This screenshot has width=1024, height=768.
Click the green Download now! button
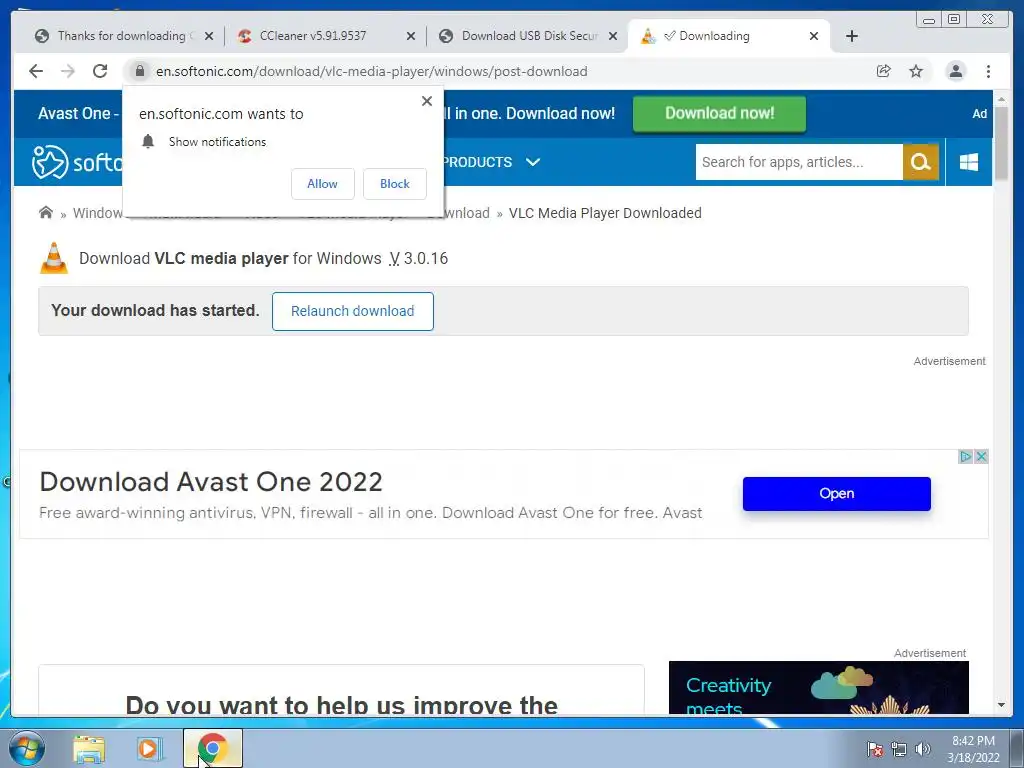719,113
